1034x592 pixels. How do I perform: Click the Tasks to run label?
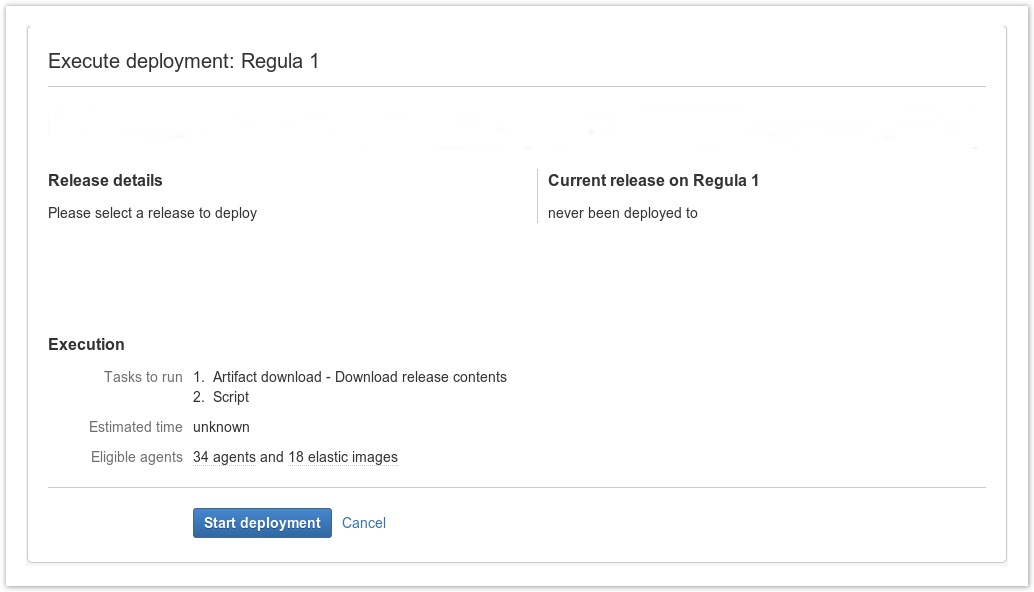coord(143,377)
